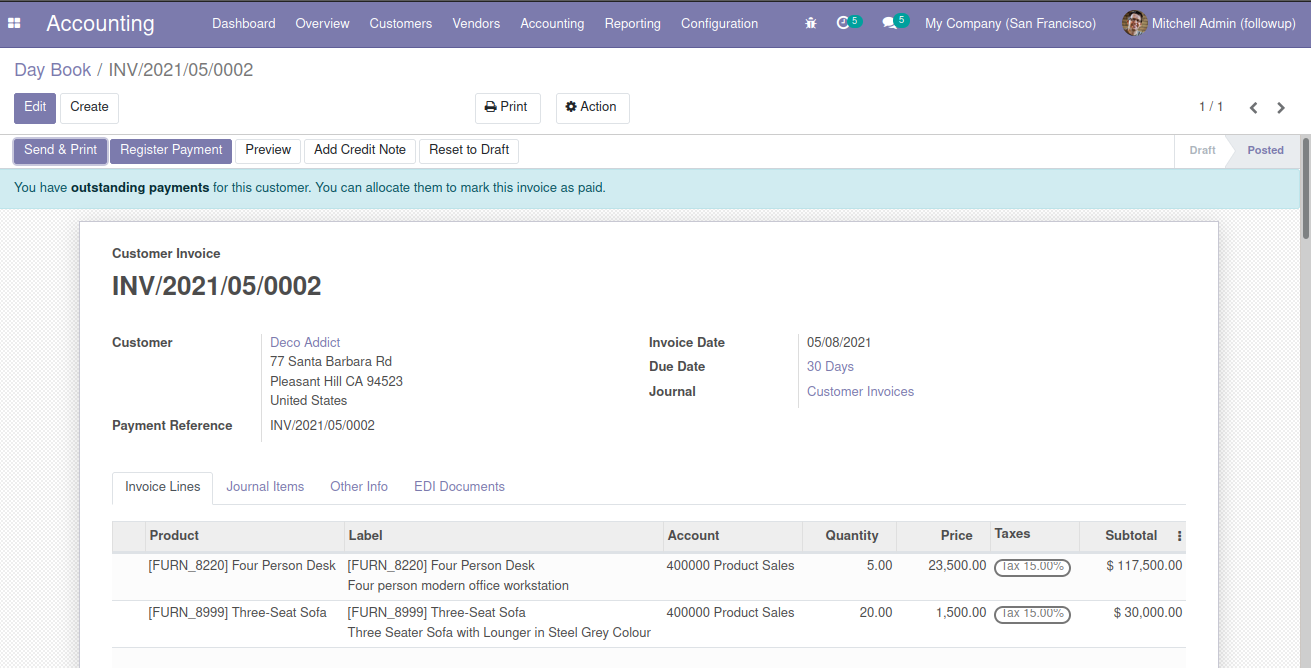Click Mitchell Admin user avatar
1311x668 pixels.
point(1134,23)
